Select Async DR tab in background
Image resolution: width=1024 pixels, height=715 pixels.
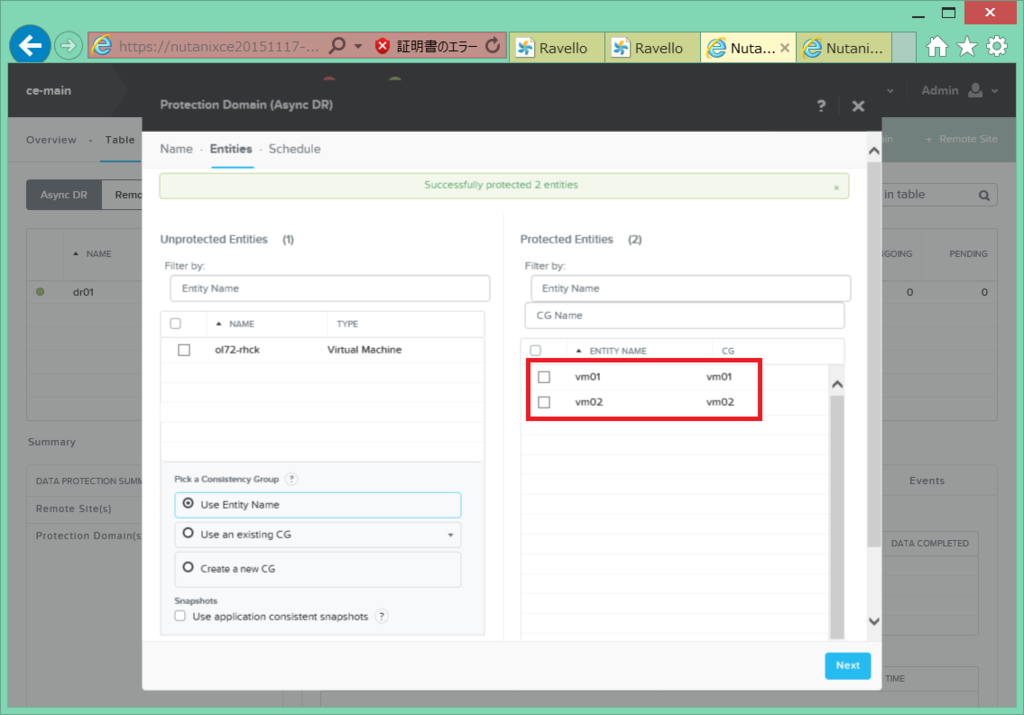(x=64, y=195)
